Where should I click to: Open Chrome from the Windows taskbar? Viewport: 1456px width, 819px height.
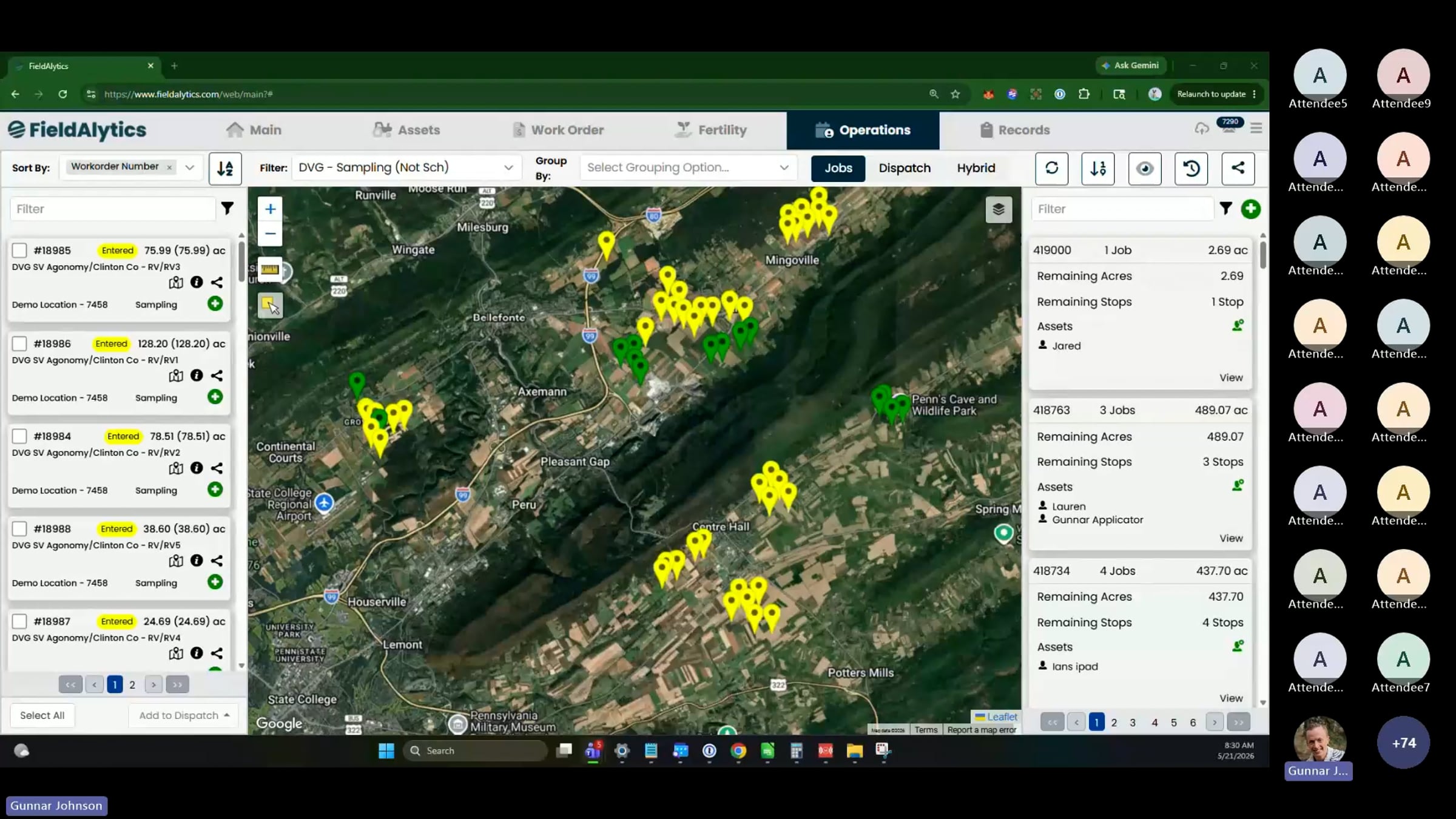pos(738,751)
